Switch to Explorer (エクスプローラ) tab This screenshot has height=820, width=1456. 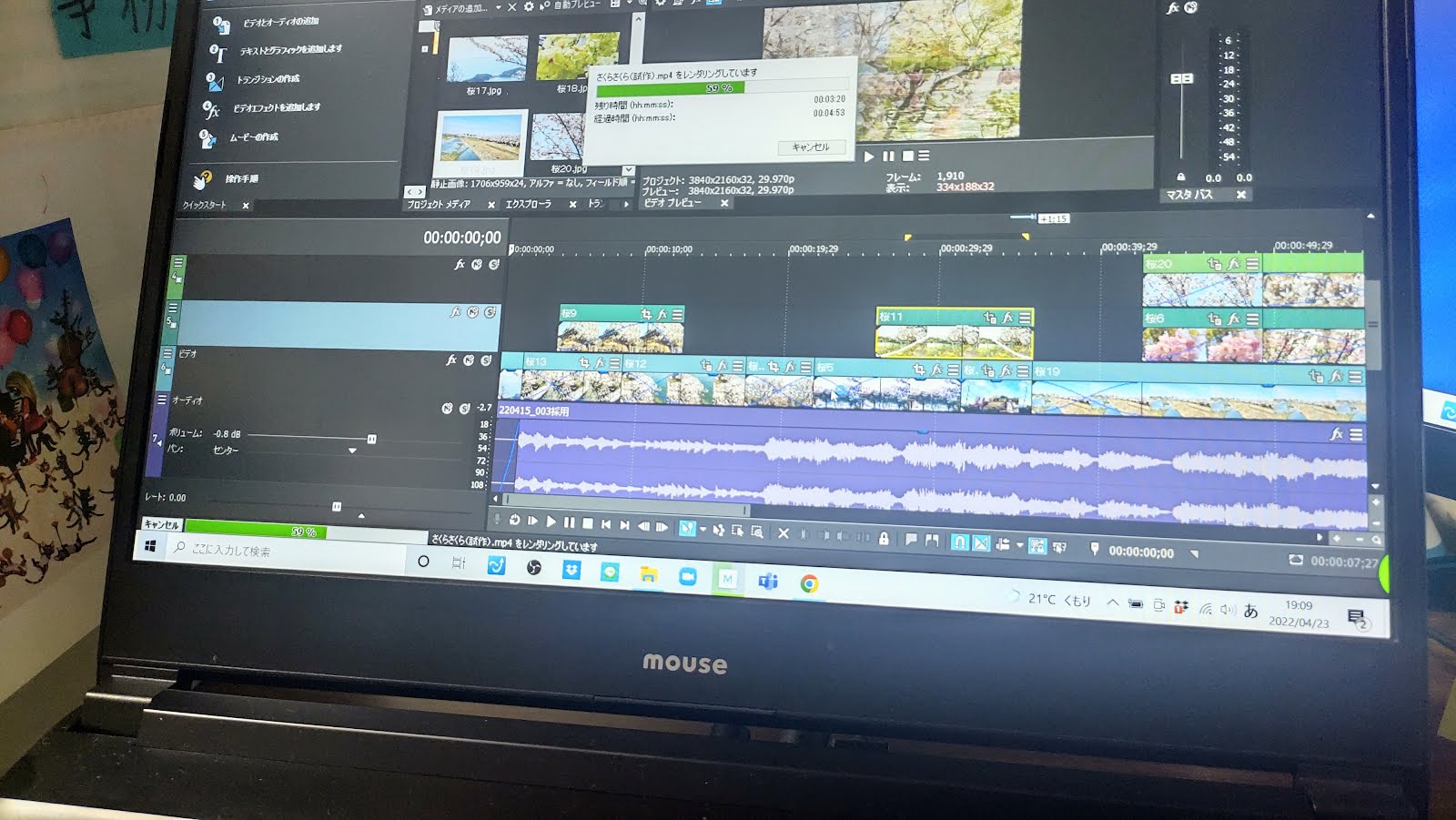pyautogui.click(x=528, y=205)
